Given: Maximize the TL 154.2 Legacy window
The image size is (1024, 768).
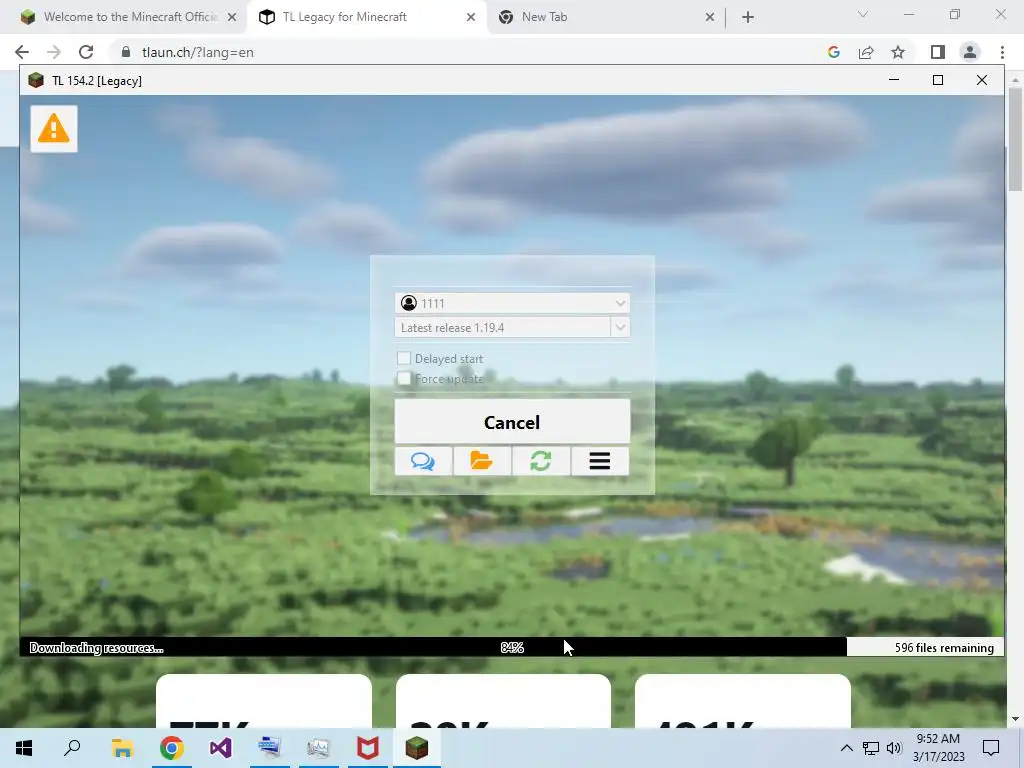Looking at the screenshot, I should point(938,80).
